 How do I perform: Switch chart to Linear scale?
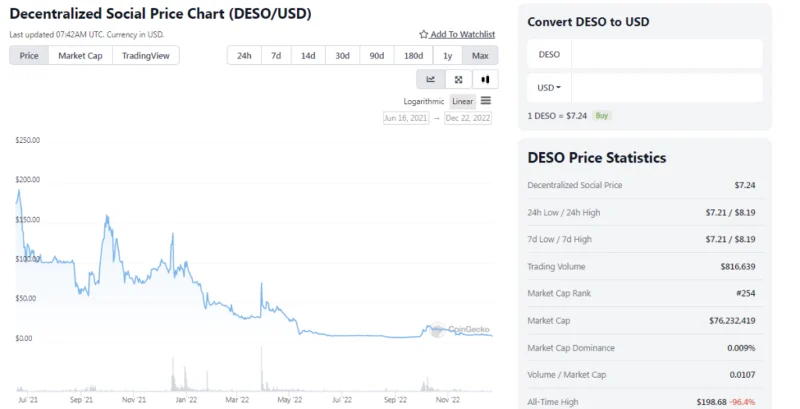[462, 101]
